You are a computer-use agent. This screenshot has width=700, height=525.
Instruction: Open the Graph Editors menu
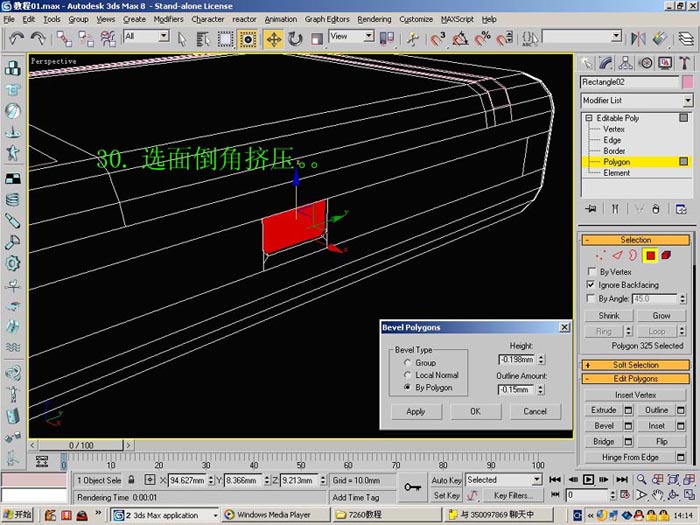click(327, 19)
